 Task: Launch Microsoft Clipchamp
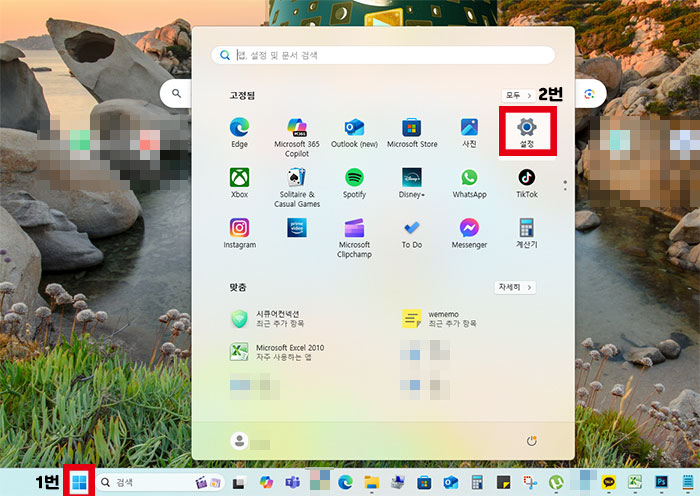coord(354,238)
